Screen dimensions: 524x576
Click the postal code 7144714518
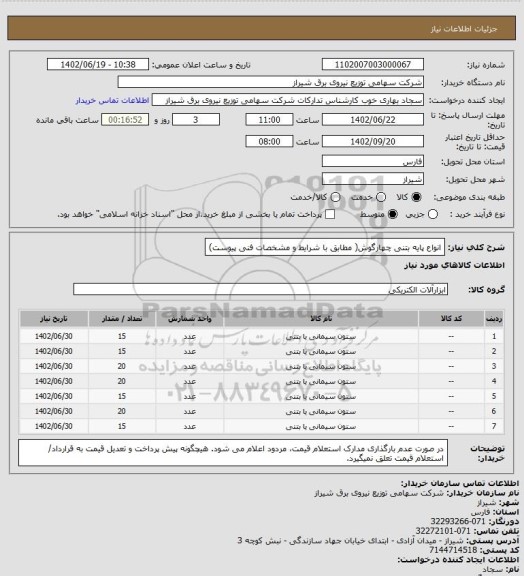(x=453, y=550)
